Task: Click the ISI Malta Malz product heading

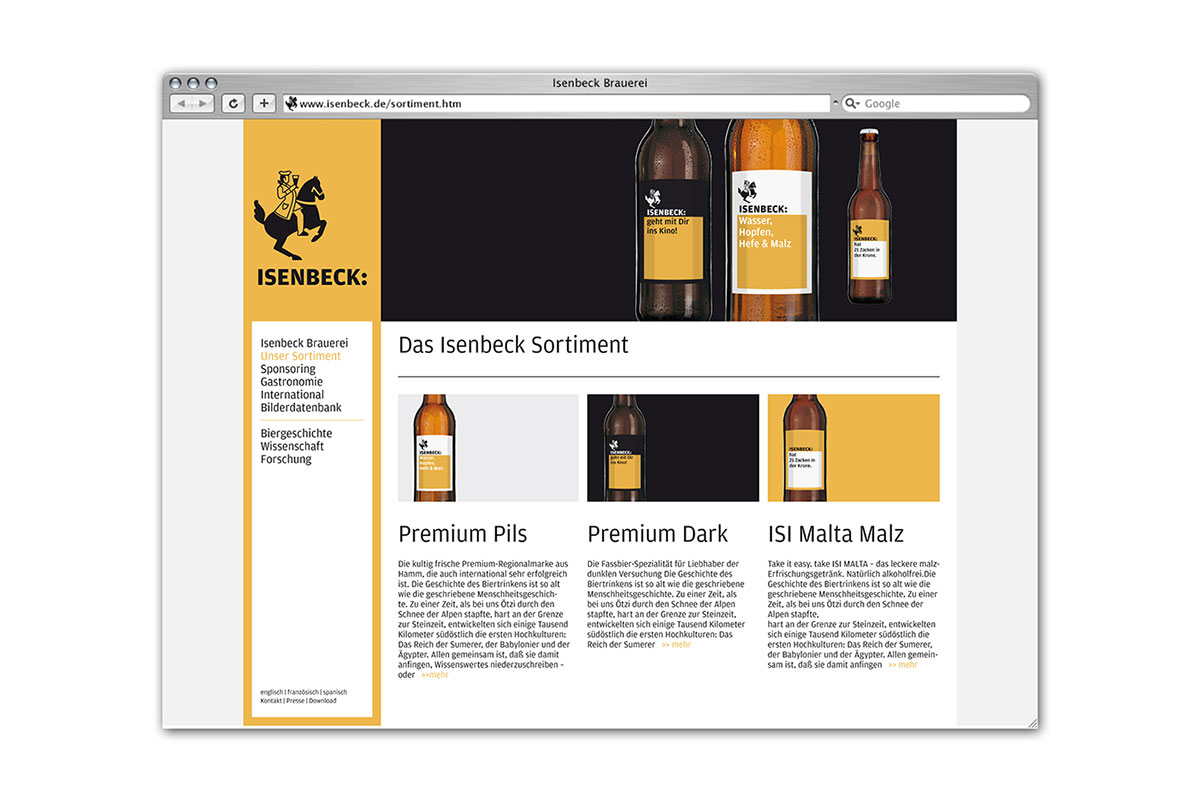Action: [x=836, y=534]
